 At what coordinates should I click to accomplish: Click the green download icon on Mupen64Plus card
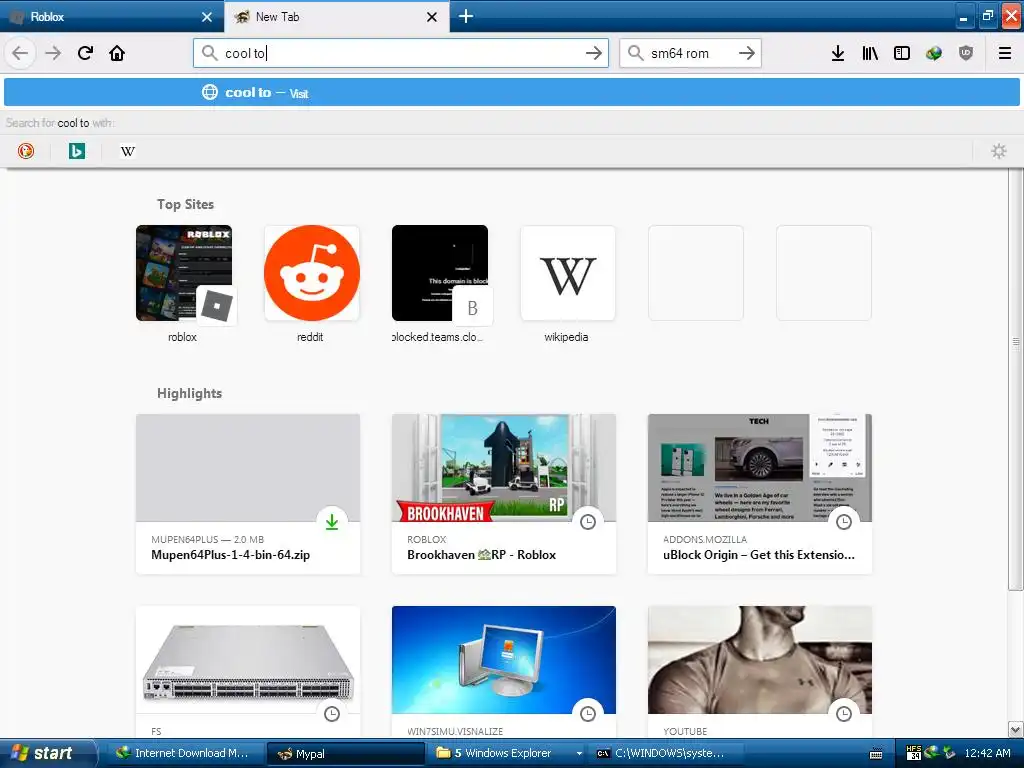(332, 522)
